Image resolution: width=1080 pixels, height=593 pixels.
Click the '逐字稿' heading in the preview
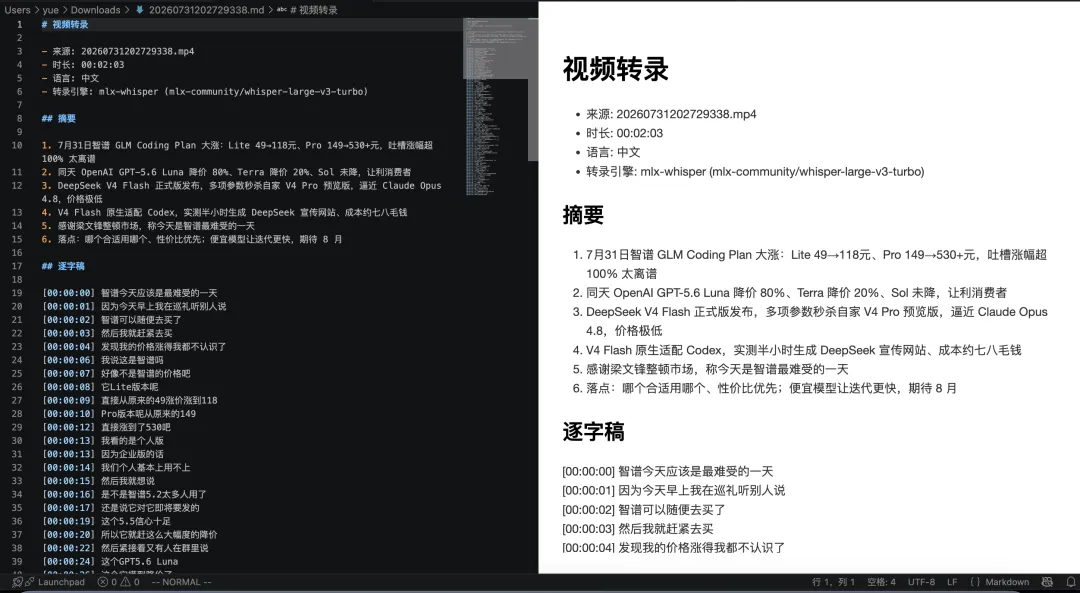[x=594, y=432]
